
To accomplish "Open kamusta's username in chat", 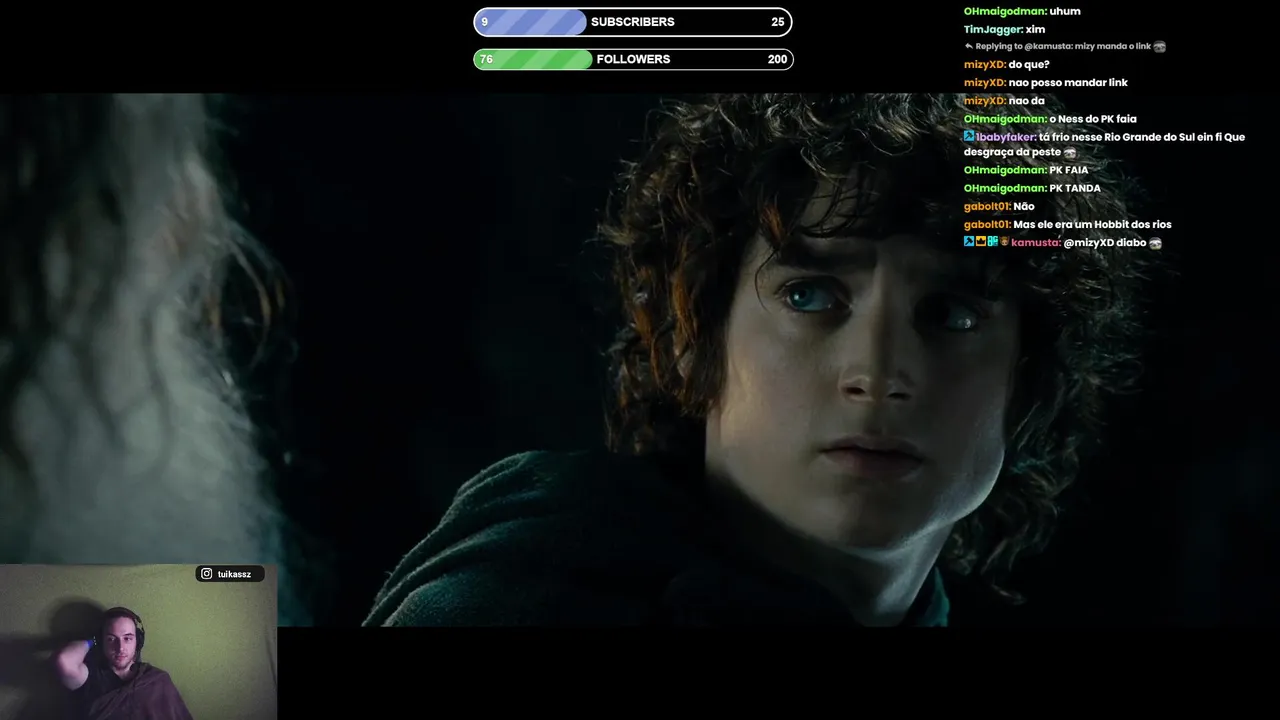I will pyautogui.click(x=1035, y=242).
